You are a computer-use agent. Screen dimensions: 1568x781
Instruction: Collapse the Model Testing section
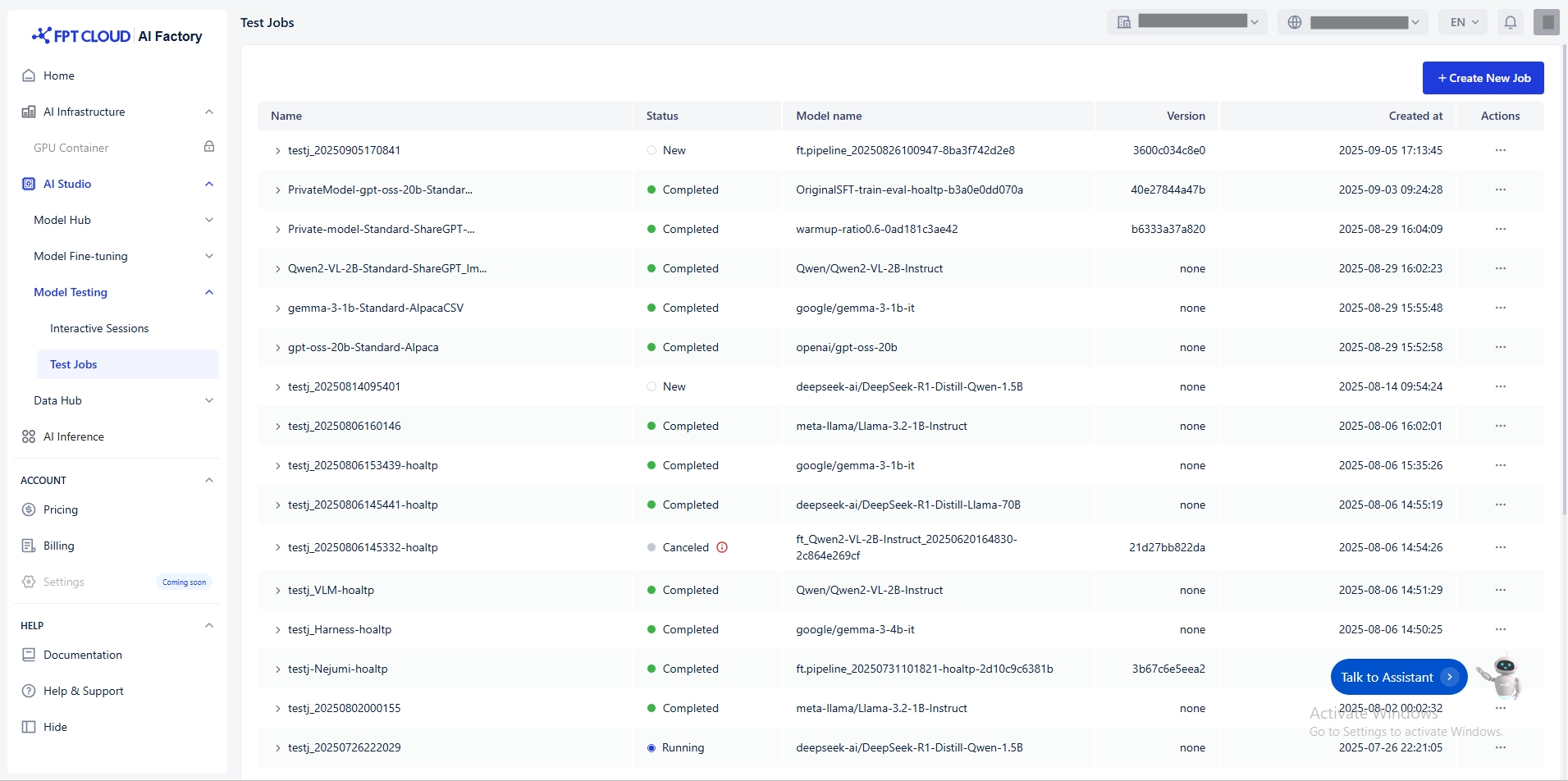point(209,292)
